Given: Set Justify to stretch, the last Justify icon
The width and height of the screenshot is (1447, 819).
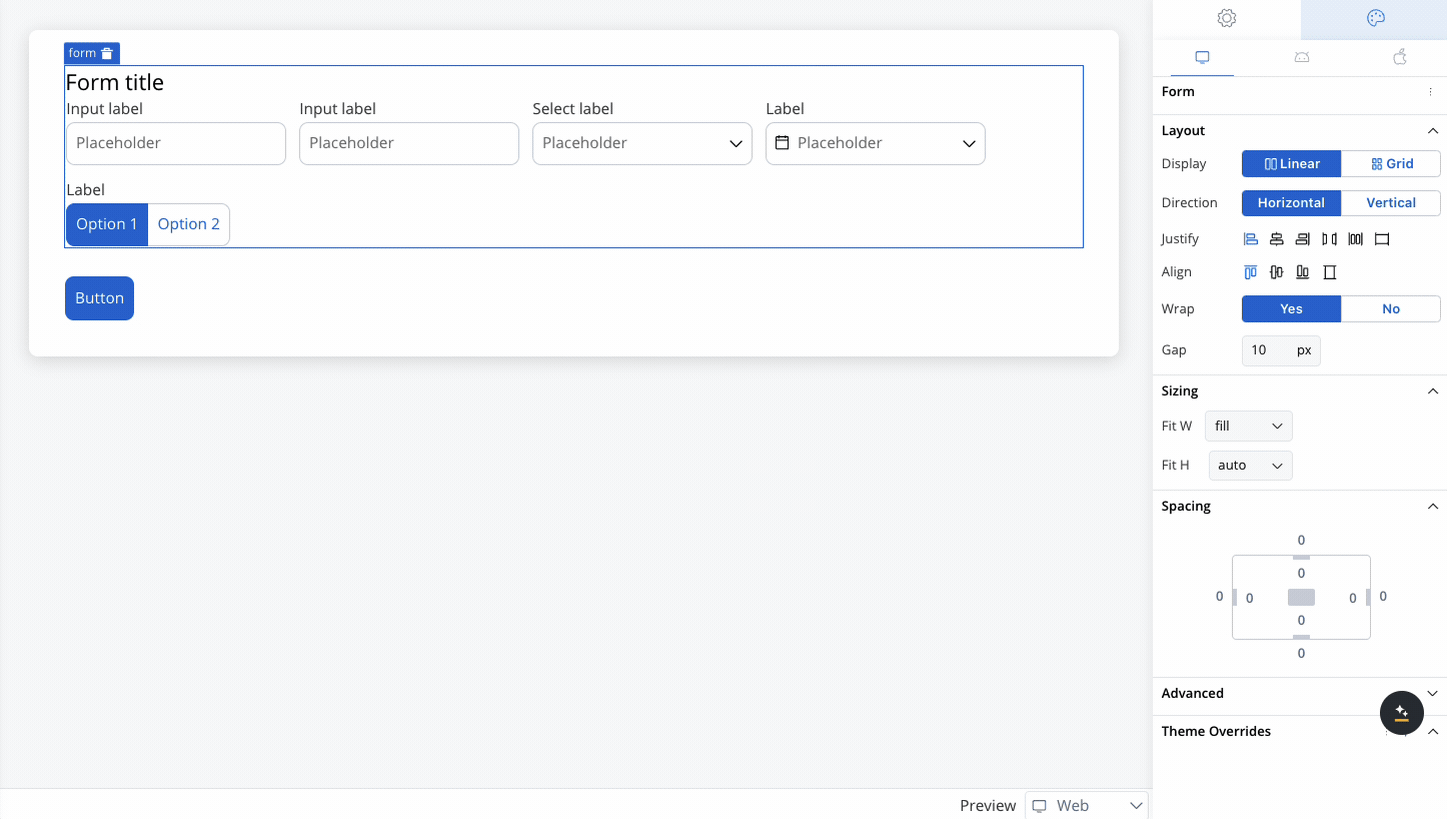Looking at the screenshot, I should point(1382,239).
